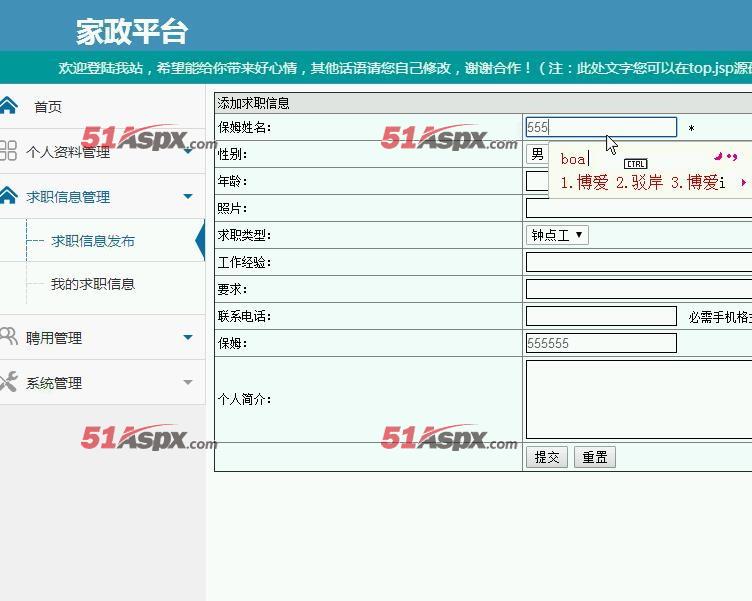Open 求职信息管理 menu

point(68,197)
